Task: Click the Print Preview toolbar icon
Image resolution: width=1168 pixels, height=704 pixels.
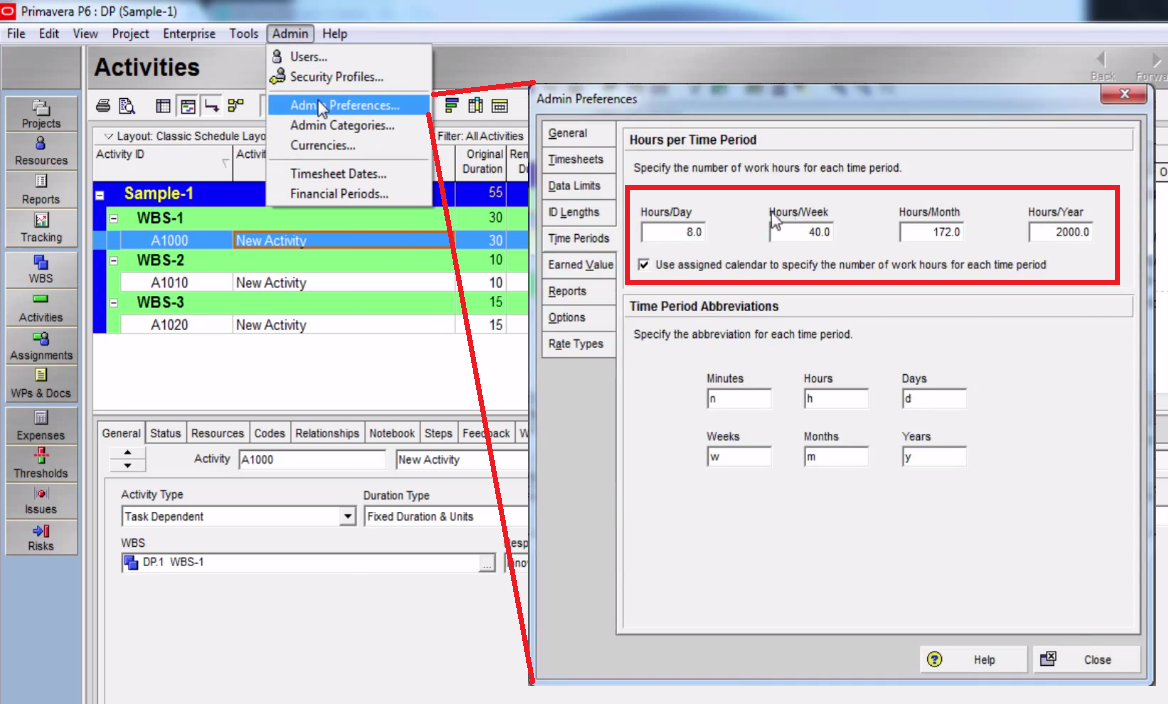Action: click(x=127, y=106)
